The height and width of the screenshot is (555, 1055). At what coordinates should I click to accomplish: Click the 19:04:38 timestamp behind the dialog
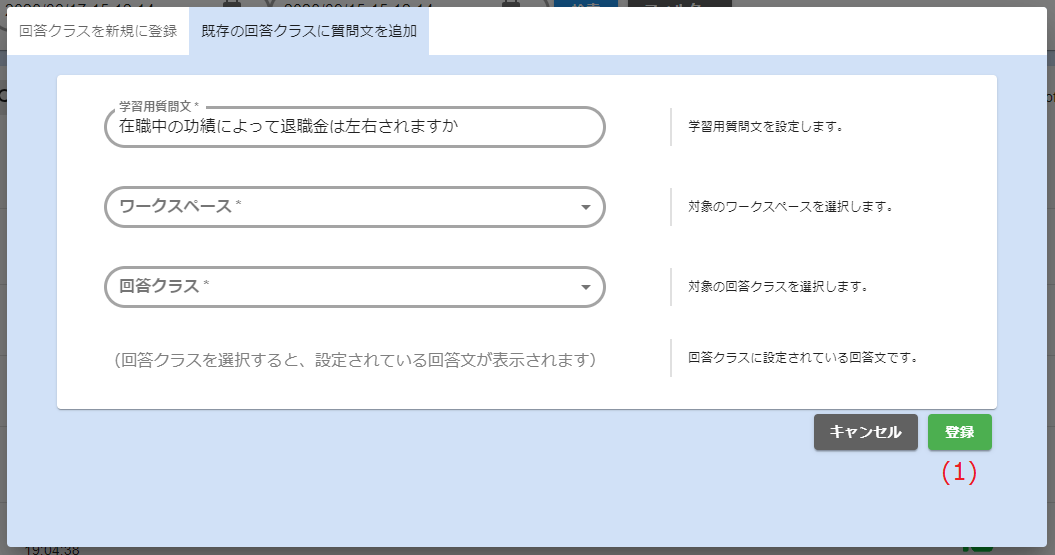(51, 549)
